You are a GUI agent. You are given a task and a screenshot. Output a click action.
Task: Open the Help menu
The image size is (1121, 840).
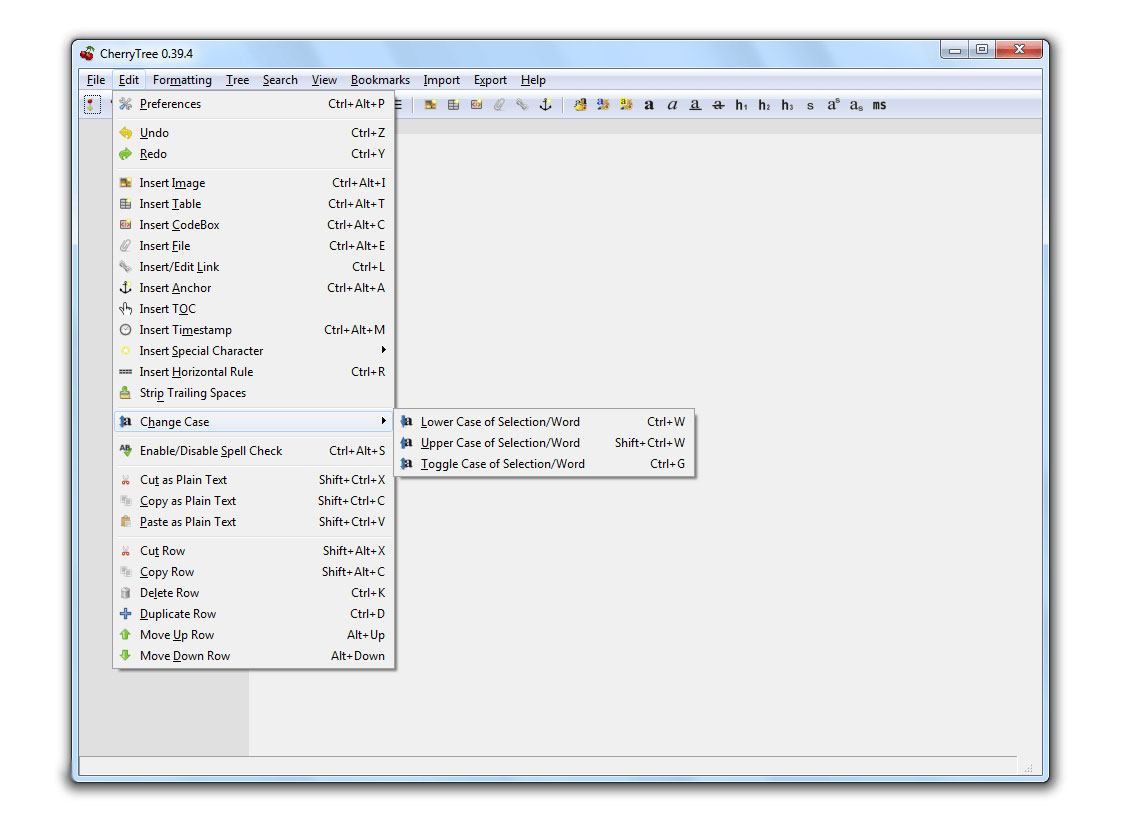click(x=533, y=80)
